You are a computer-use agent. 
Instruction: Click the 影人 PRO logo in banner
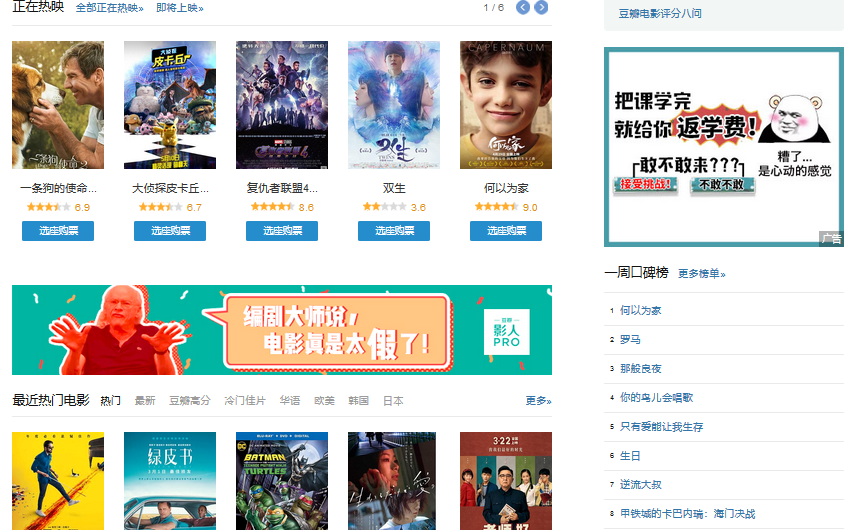pyautogui.click(x=506, y=332)
